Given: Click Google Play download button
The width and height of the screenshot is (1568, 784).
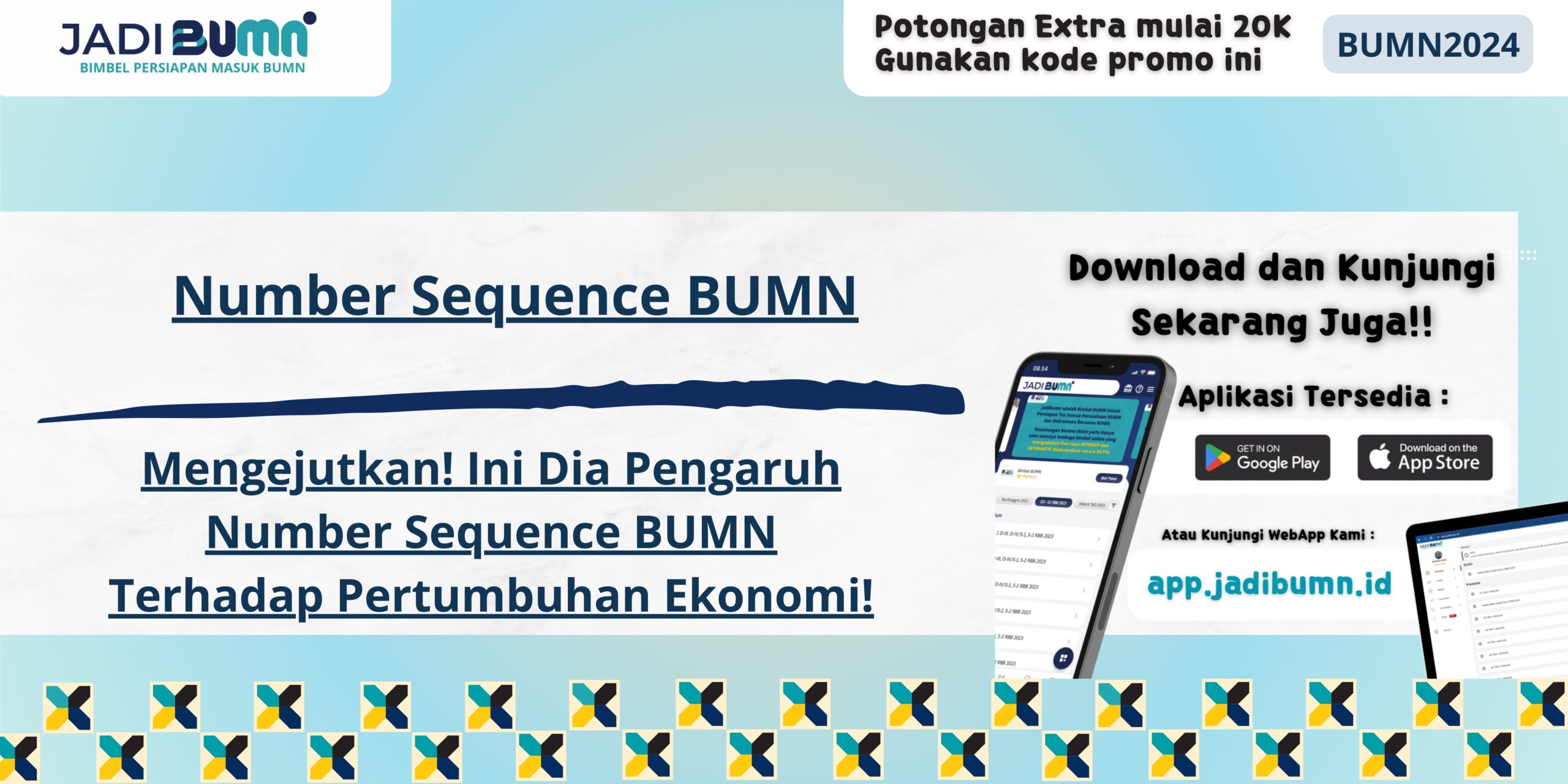Looking at the screenshot, I should 1244,450.
